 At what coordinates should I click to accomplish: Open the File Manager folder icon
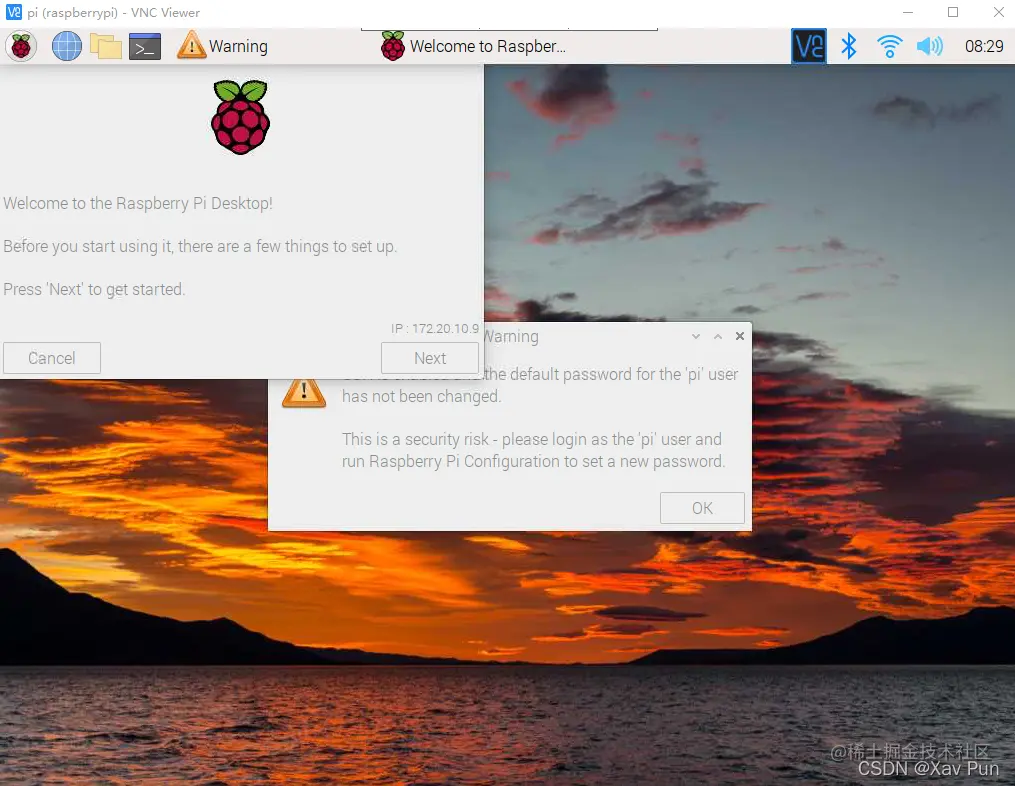(x=106, y=47)
